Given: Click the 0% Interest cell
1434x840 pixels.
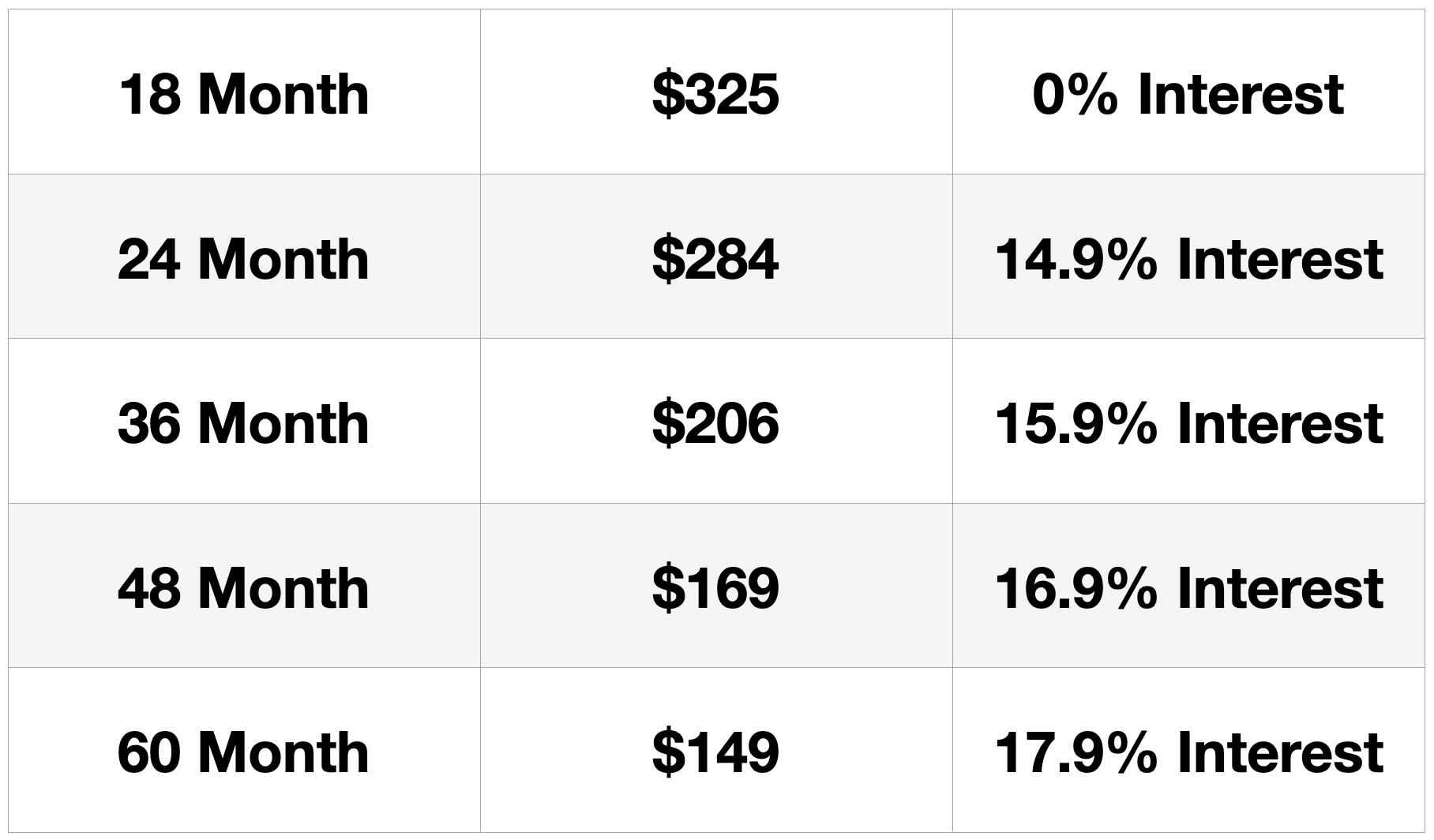Looking at the screenshot, I should (x=1188, y=94).
